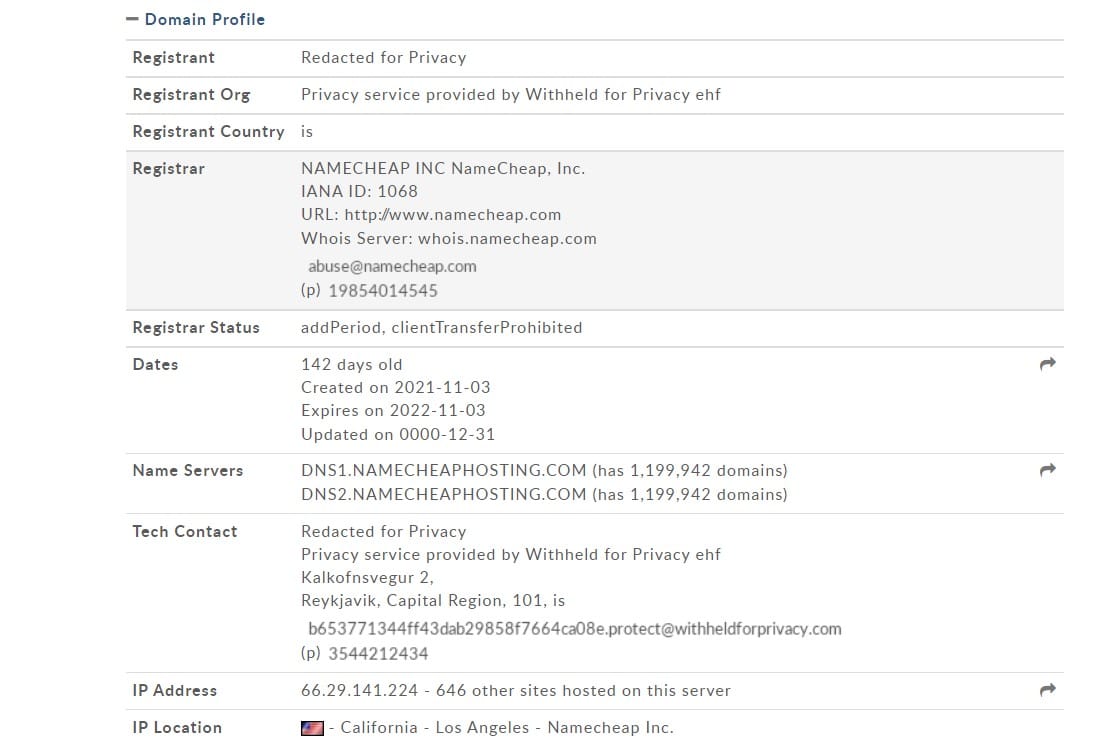Click the URL http://www.namecheap.com text
Image resolution: width=1098 pixels, height=741 pixels.
tap(431, 214)
